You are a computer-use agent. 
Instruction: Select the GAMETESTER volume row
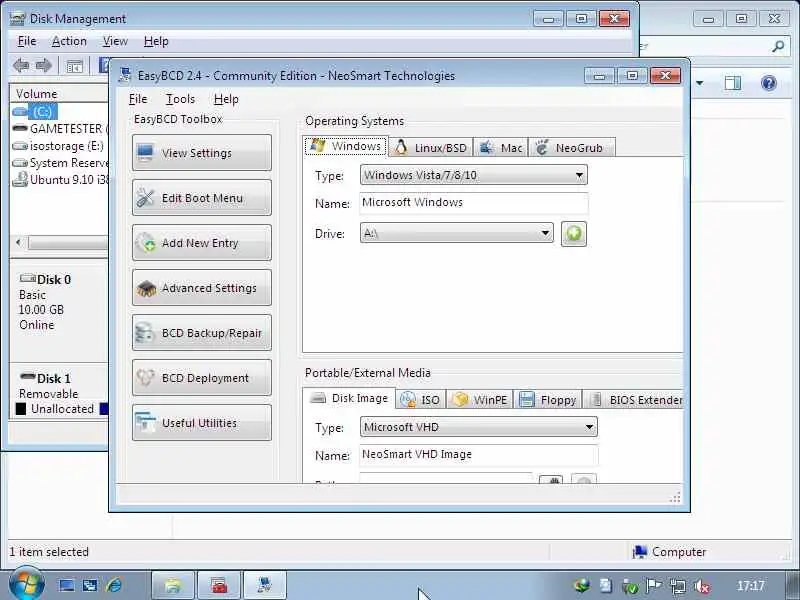(x=60, y=129)
